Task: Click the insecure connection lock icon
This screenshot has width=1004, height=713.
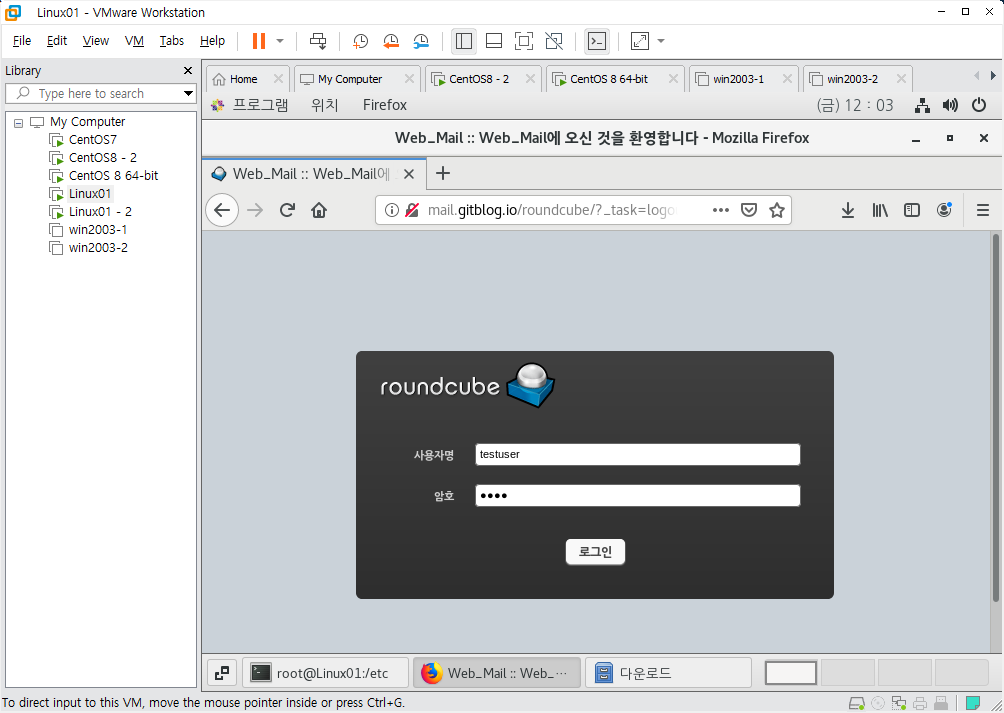Action: pos(412,210)
